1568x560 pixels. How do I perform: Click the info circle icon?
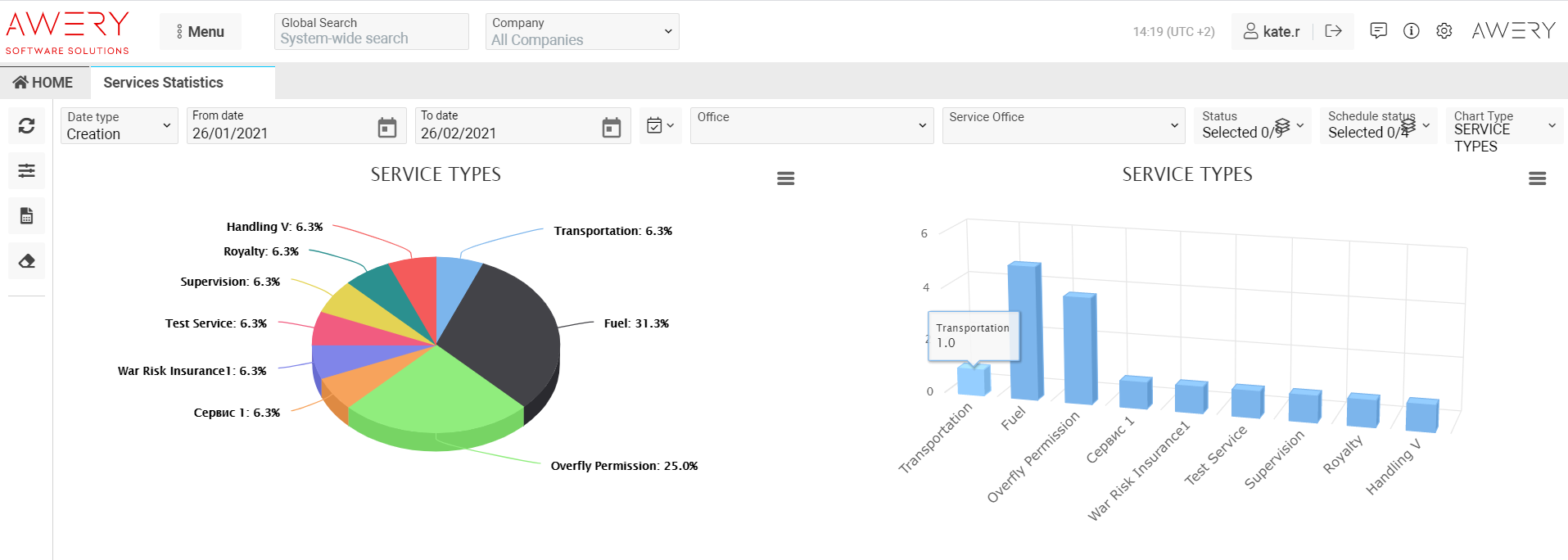[x=1412, y=31]
